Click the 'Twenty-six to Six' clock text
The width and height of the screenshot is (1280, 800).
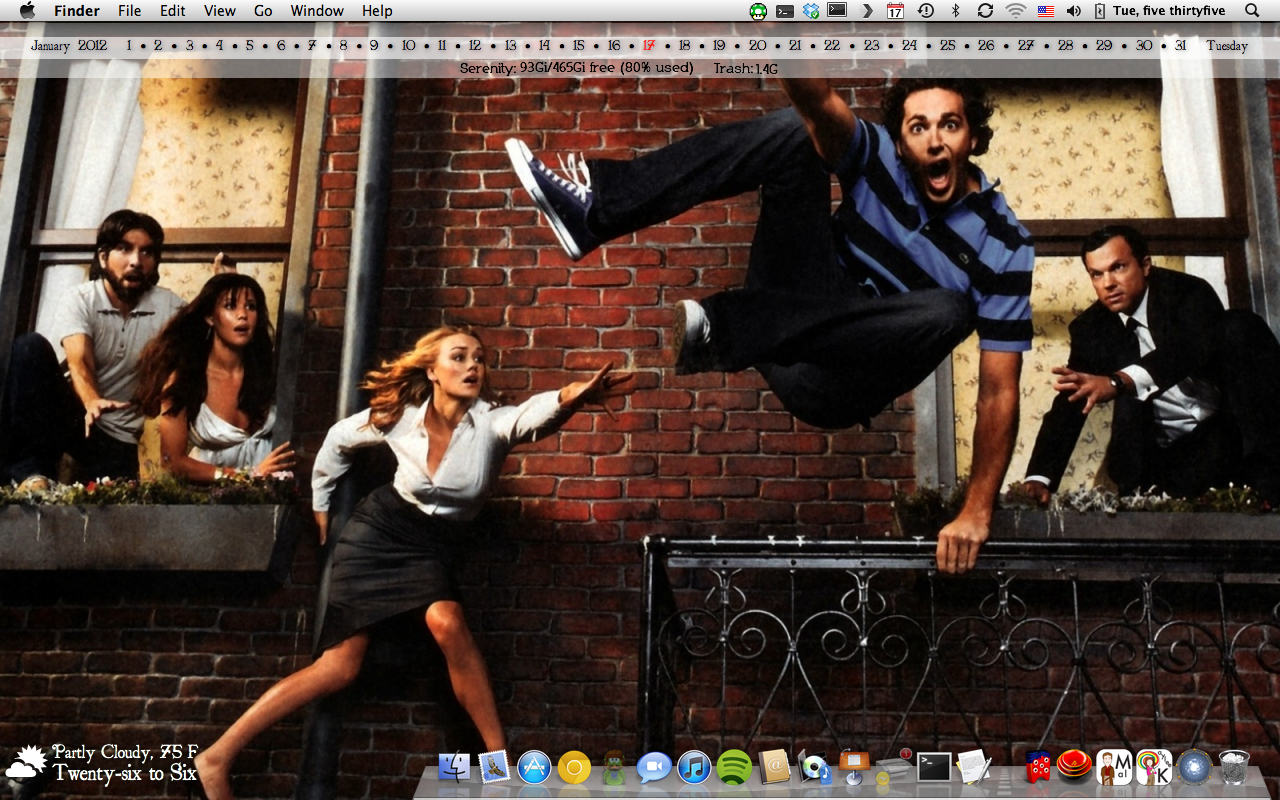tap(125, 773)
